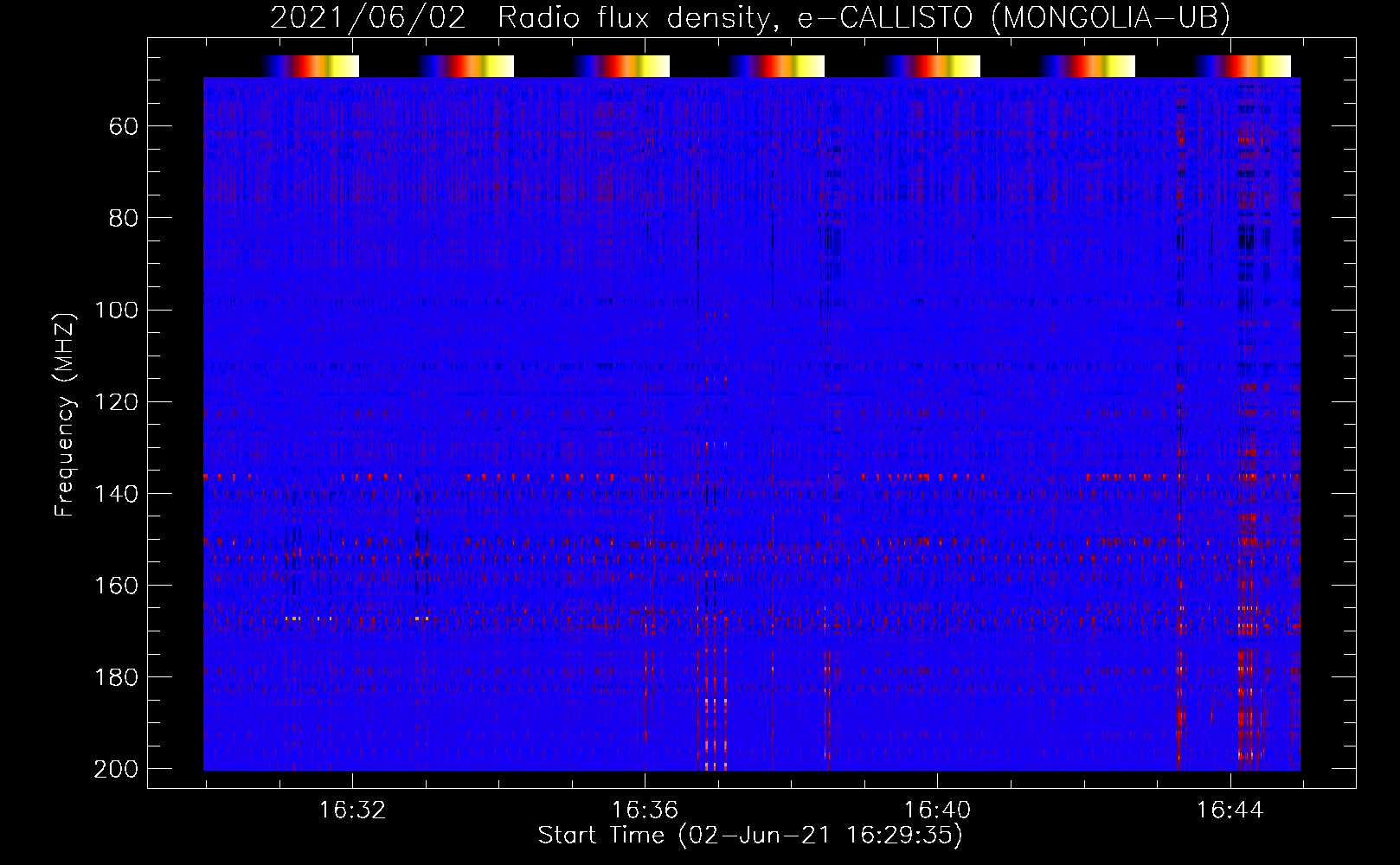1400x865 pixels.
Task: Click the 16:32 time axis label
Action: (352, 811)
